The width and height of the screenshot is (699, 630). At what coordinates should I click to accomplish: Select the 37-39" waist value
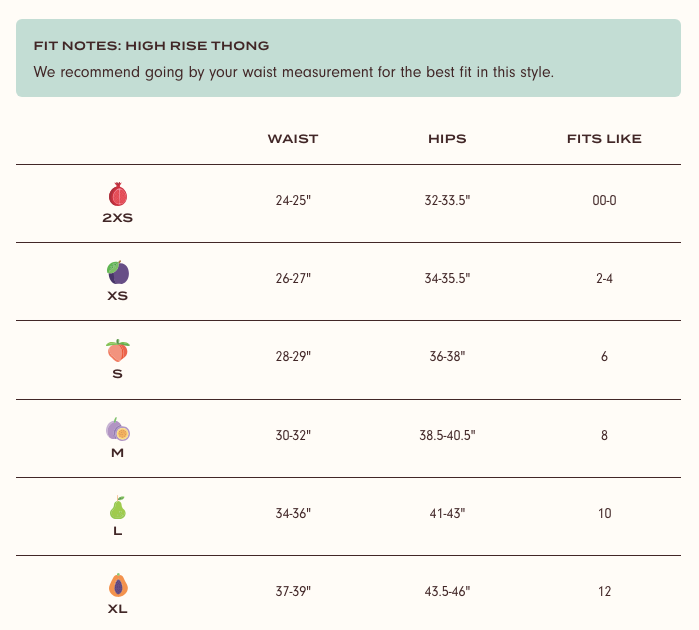coord(293,591)
